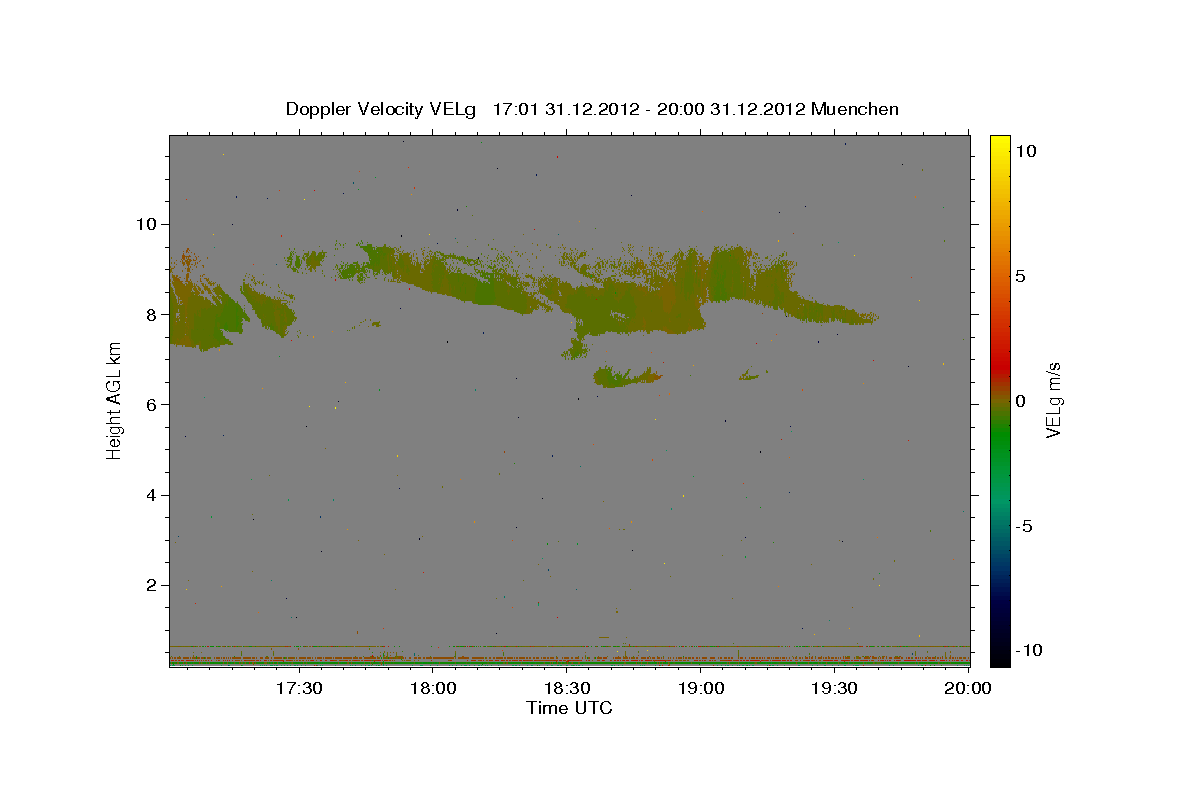Click the colorbar value -10 label

[1029, 650]
